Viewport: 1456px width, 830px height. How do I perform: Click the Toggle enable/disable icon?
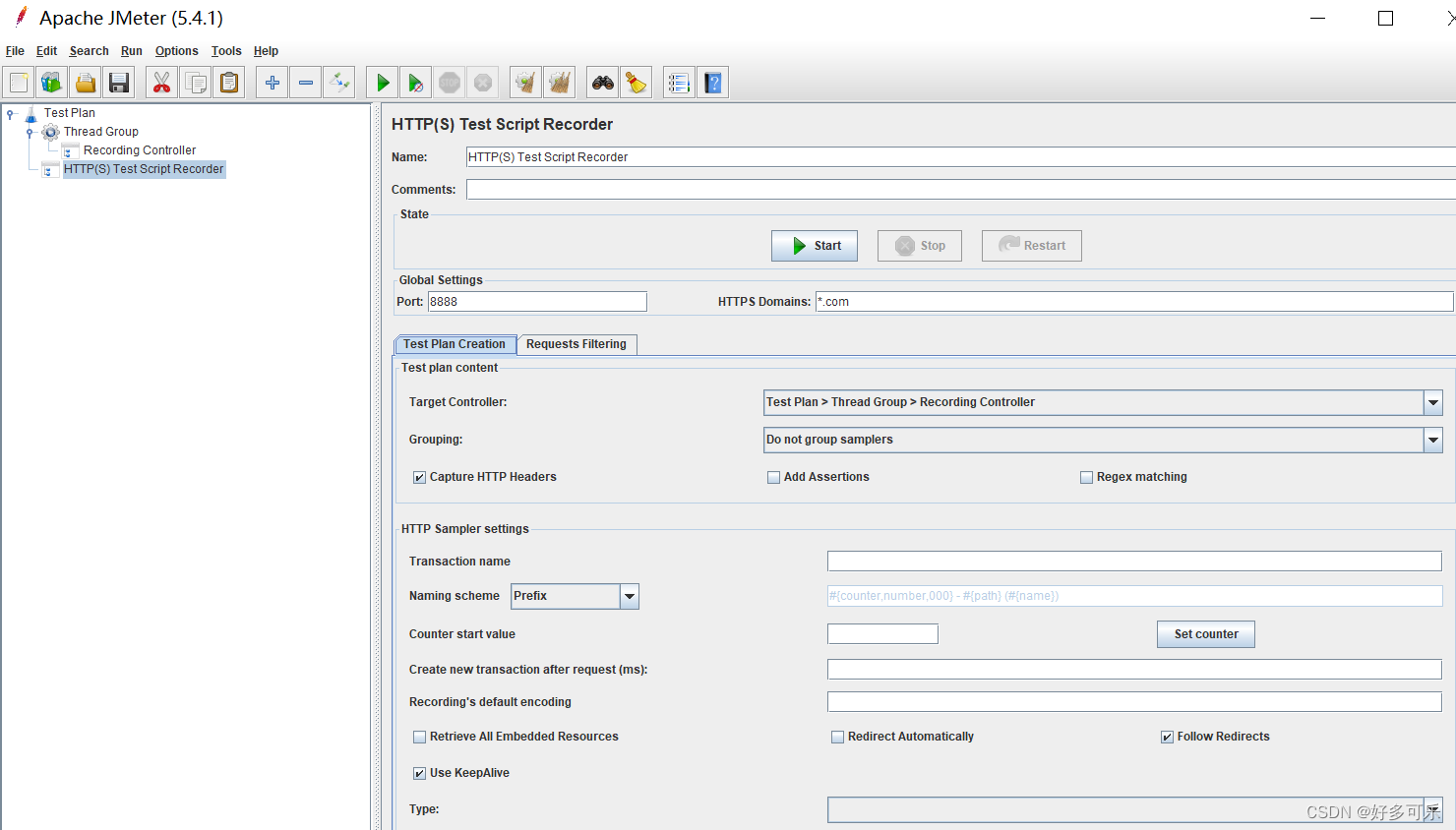(339, 83)
